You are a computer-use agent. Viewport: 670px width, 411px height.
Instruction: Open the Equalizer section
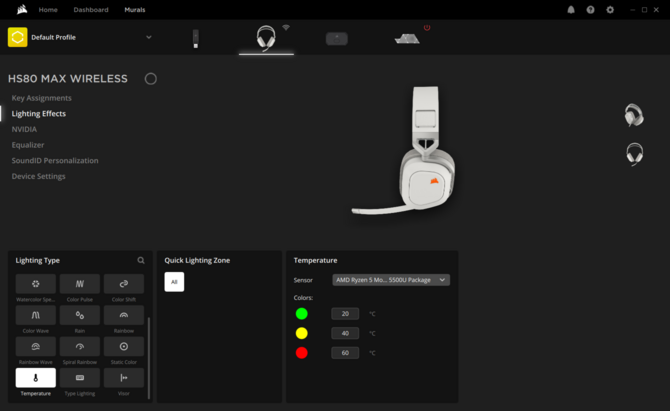(28, 145)
